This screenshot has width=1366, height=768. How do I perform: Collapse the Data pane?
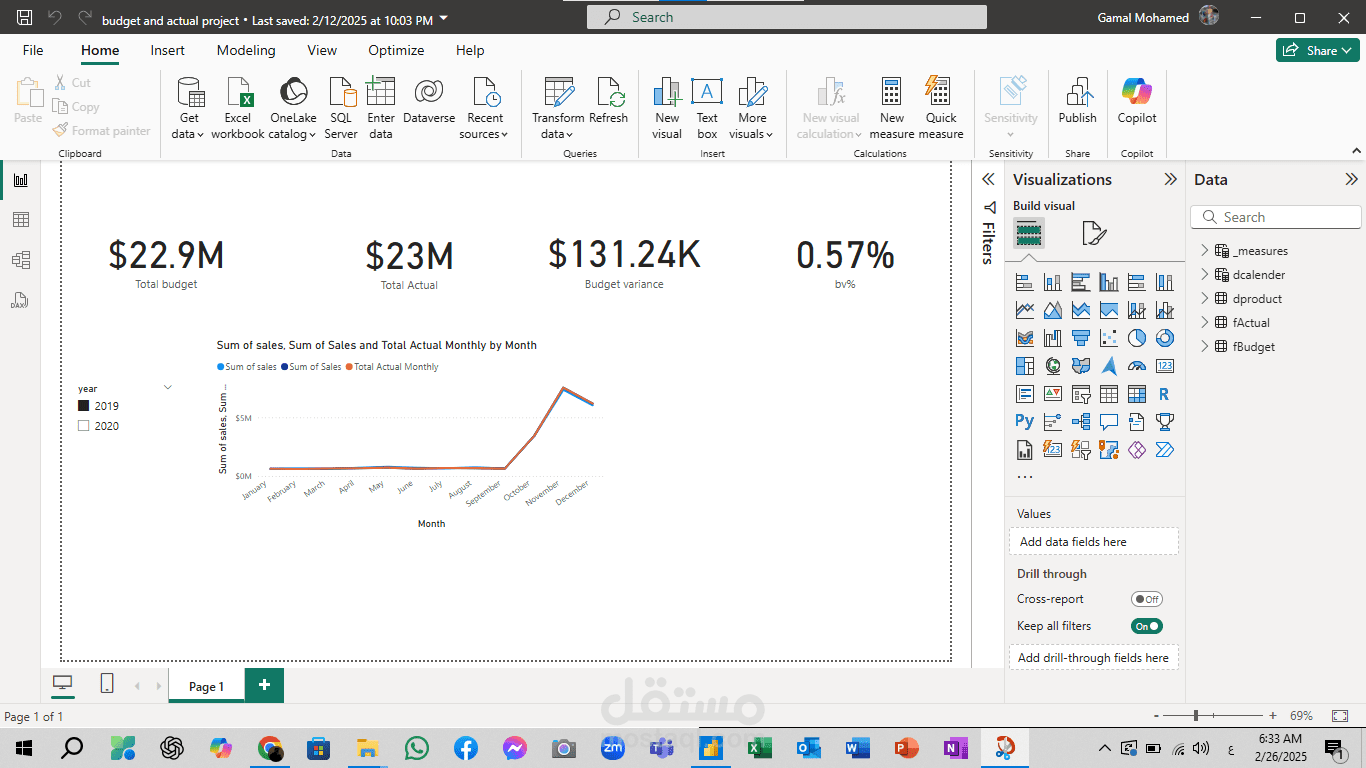click(x=1352, y=180)
